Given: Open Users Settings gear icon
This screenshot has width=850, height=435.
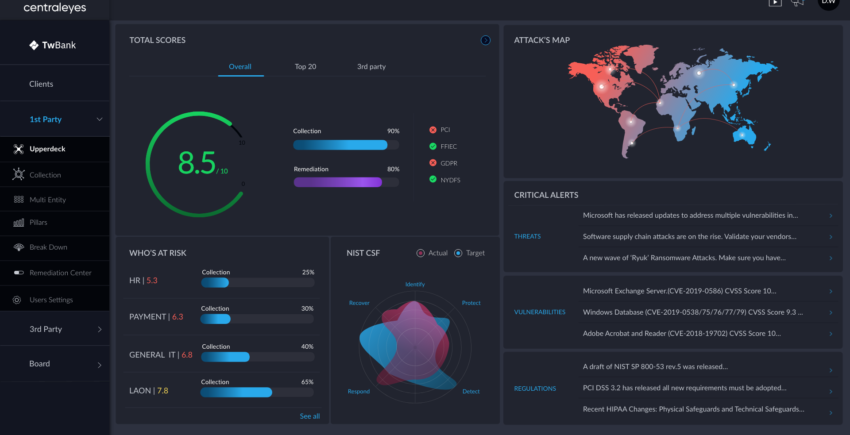Looking at the screenshot, I should pos(18,300).
